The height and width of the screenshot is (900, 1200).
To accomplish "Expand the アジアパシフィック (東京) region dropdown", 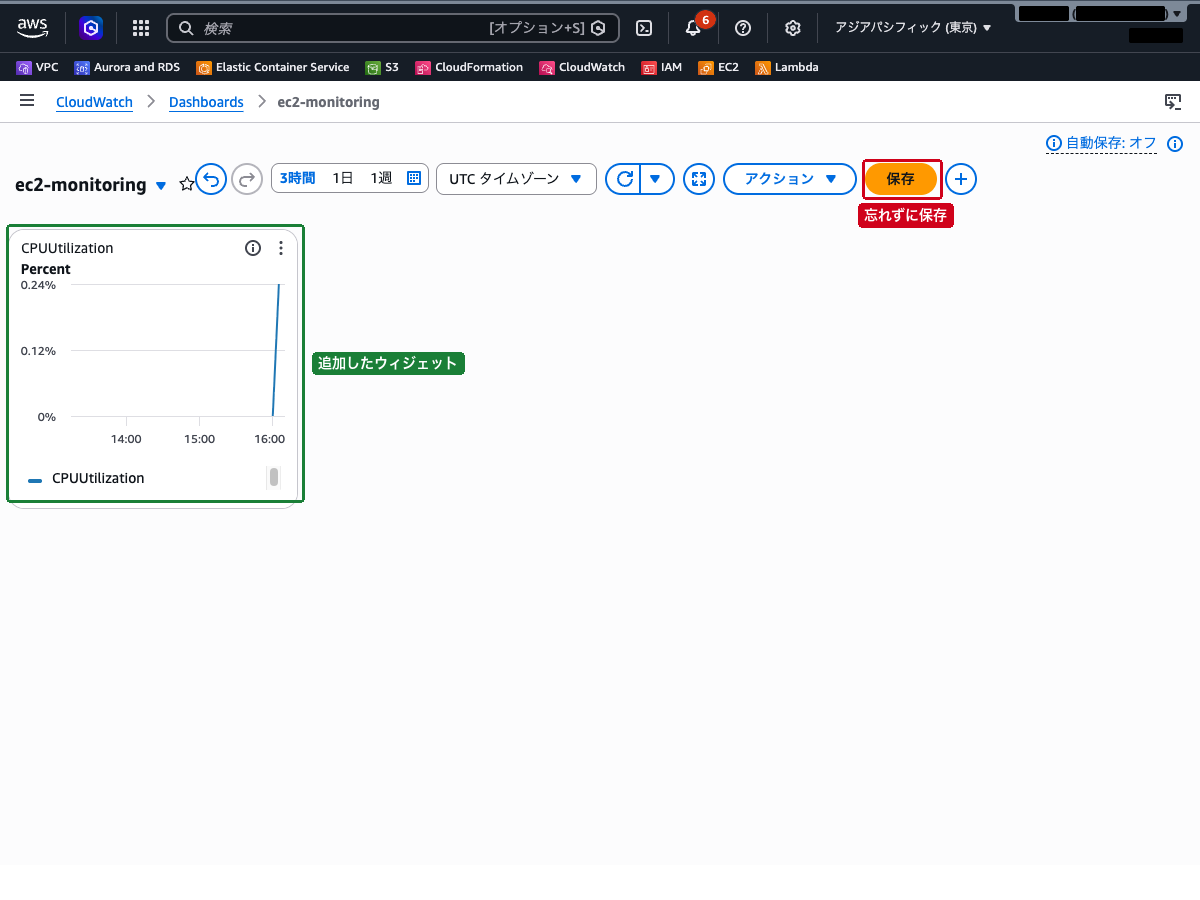I will coord(913,28).
